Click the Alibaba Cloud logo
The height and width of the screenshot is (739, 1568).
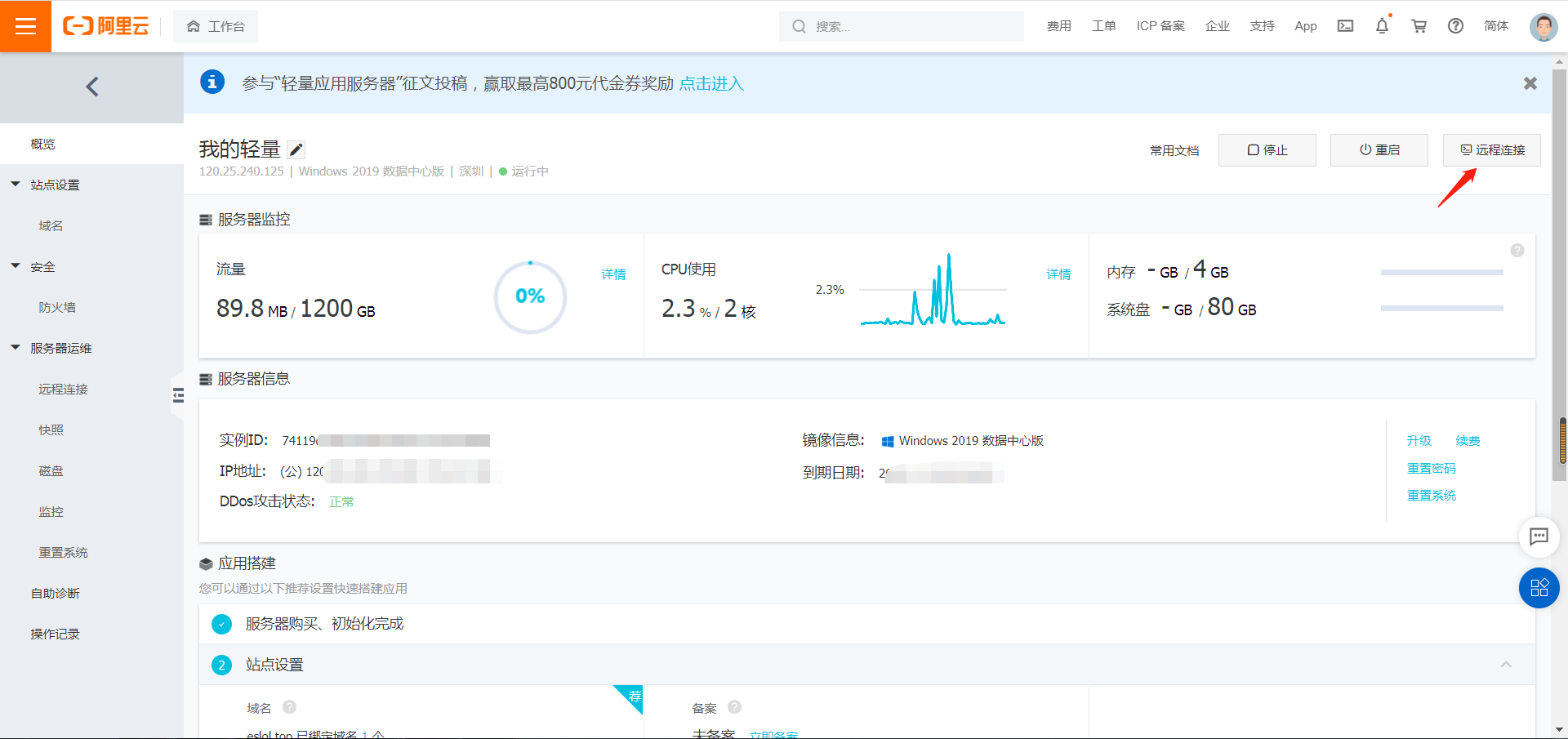(x=106, y=26)
